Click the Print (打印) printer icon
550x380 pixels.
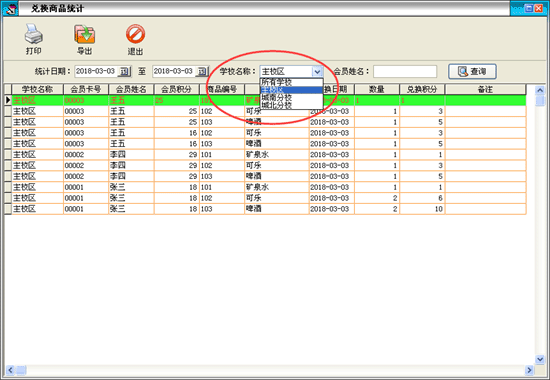pyautogui.click(x=34, y=34)
